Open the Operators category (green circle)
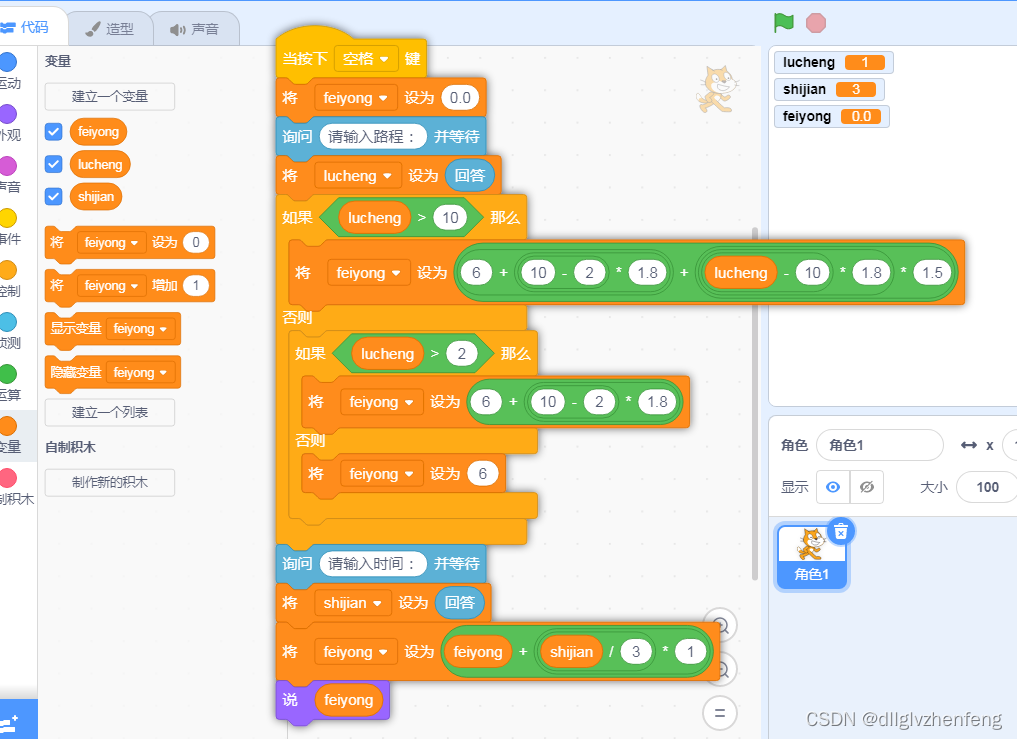The image size is (1017, 739). coord(8,374)
